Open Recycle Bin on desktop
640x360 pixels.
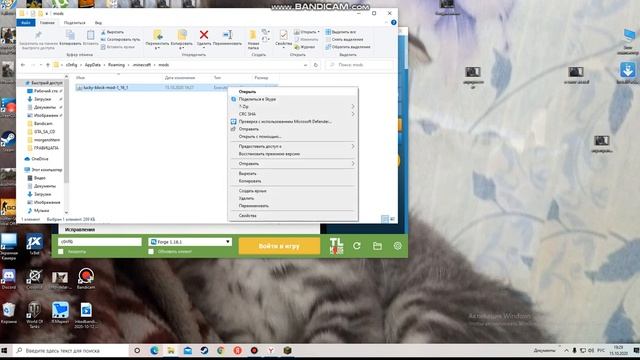(x=9, y=313)
